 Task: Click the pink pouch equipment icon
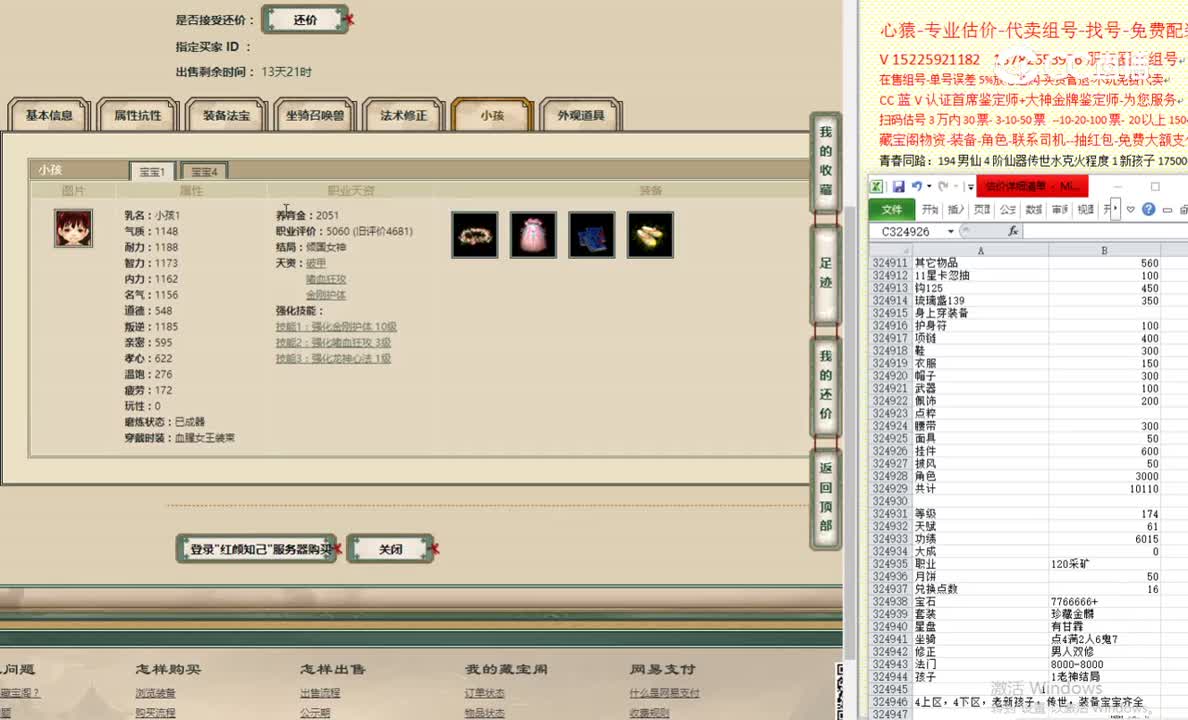pyautogui.click(x=533, y=234)
